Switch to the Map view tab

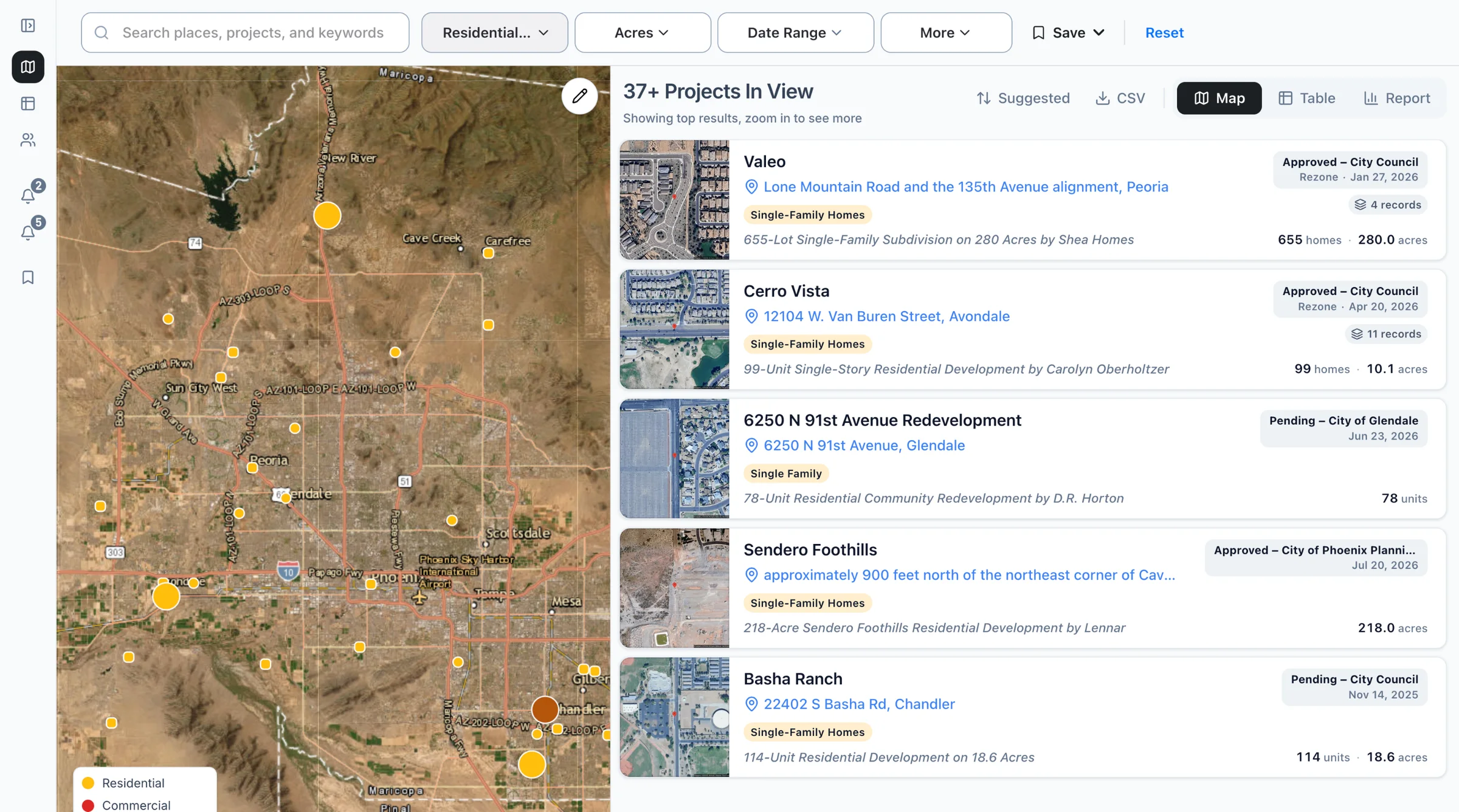pos(1219,98)
